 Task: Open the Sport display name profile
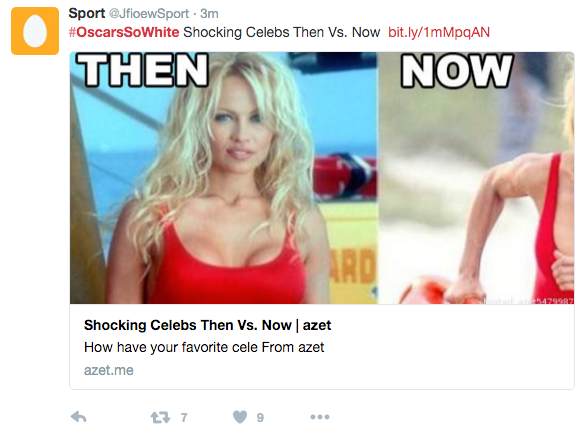[87, 13]
